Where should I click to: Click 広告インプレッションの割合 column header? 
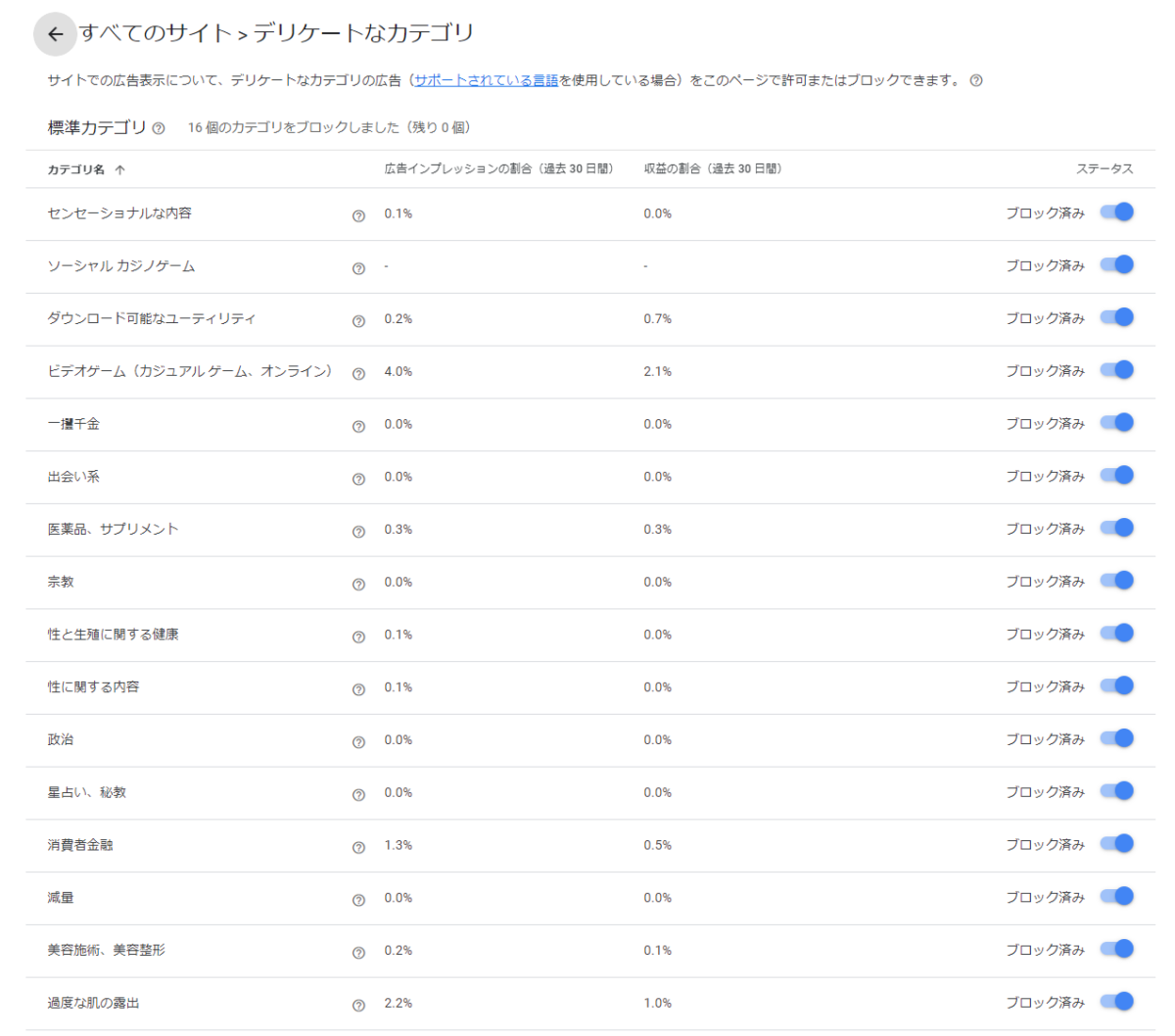498,169
